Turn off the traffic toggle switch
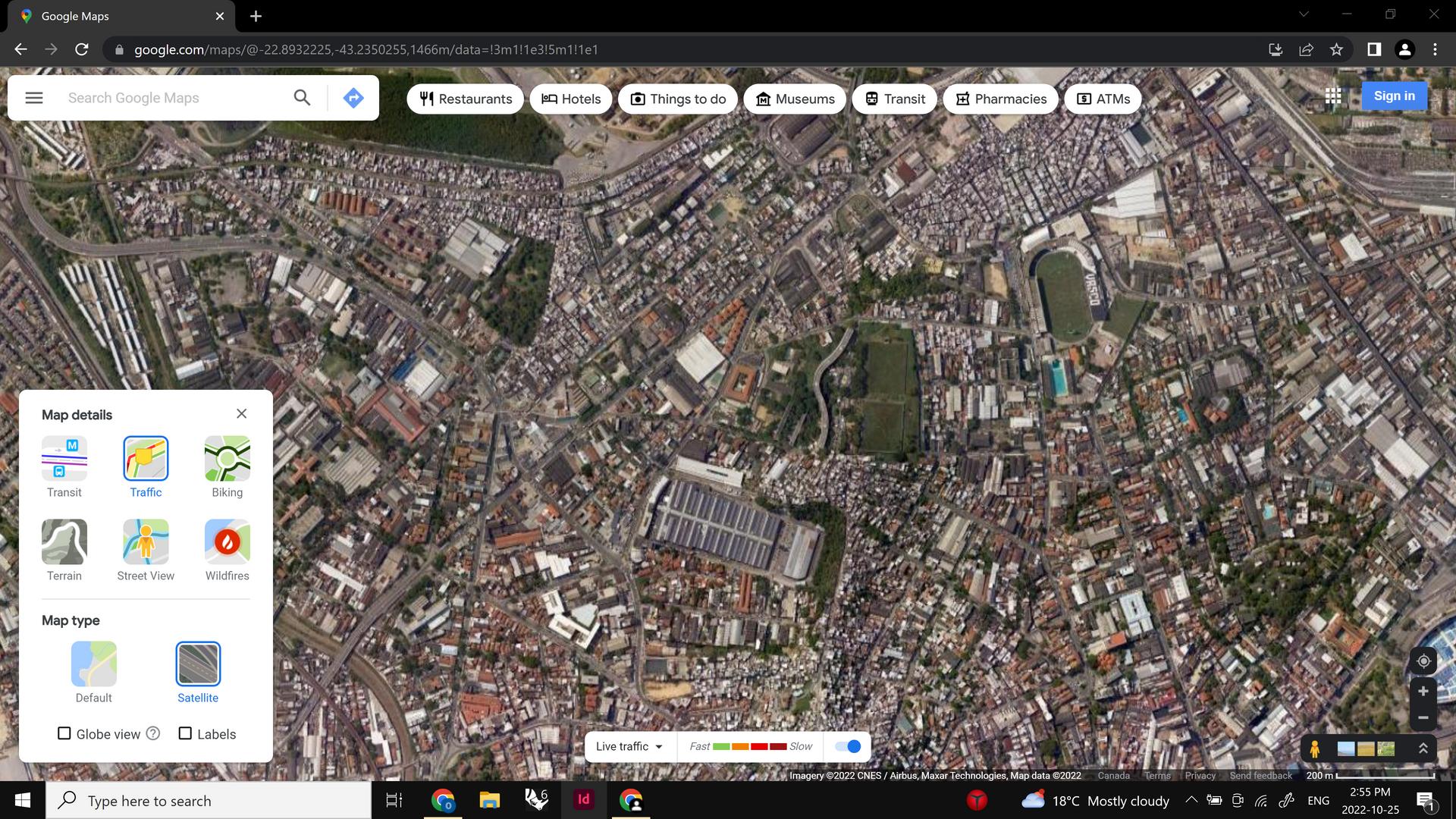This screenshot has height=819, width=1456. [x=848, y=746]
